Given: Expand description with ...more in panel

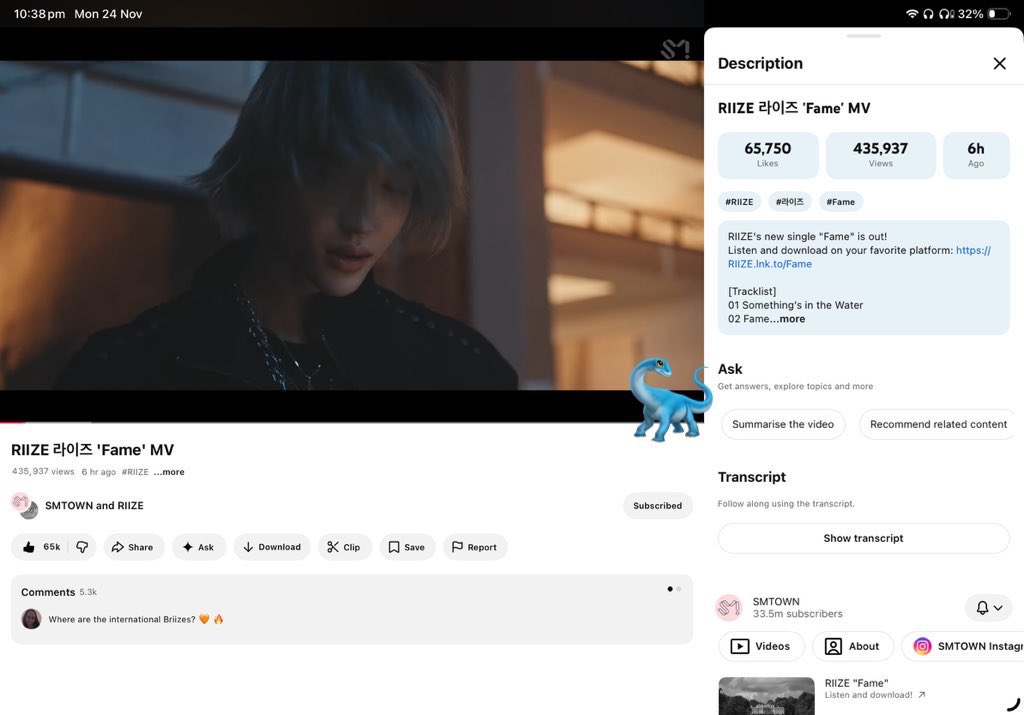Looking at the screenshot, I should 788,319.
